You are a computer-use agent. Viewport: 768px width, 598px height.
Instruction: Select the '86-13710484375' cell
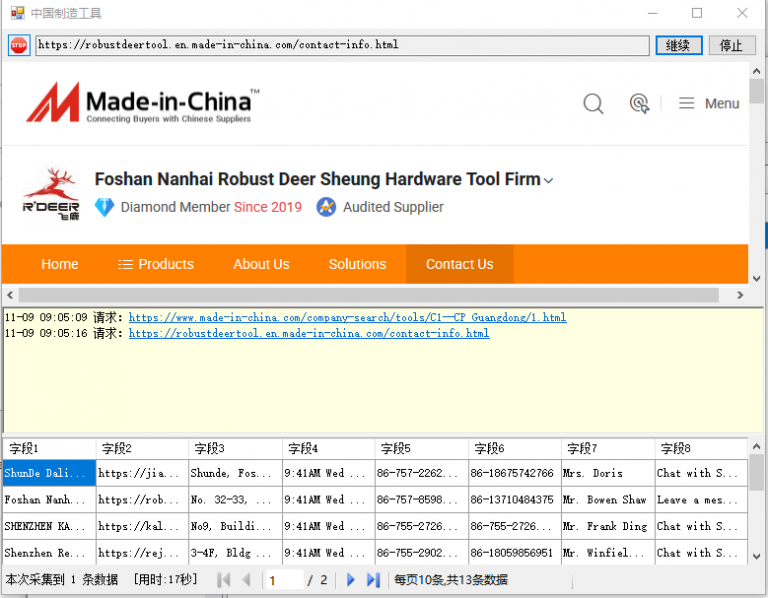point(515,500)
